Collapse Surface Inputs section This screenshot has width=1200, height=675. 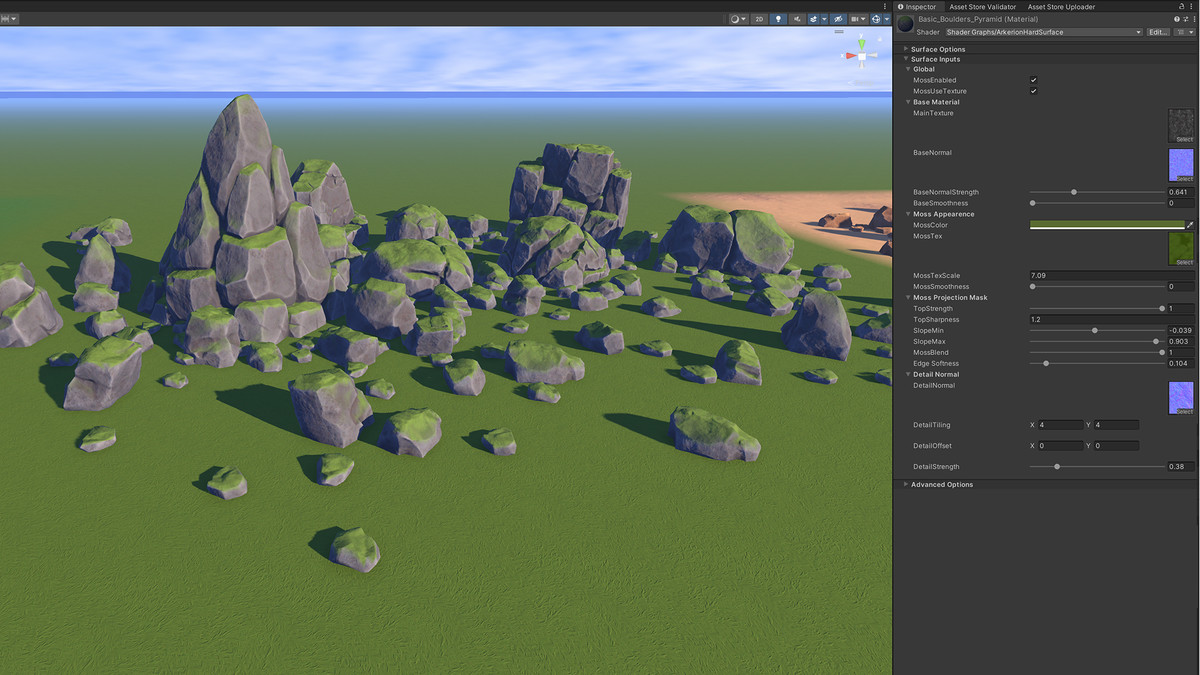tap(906, 59)
